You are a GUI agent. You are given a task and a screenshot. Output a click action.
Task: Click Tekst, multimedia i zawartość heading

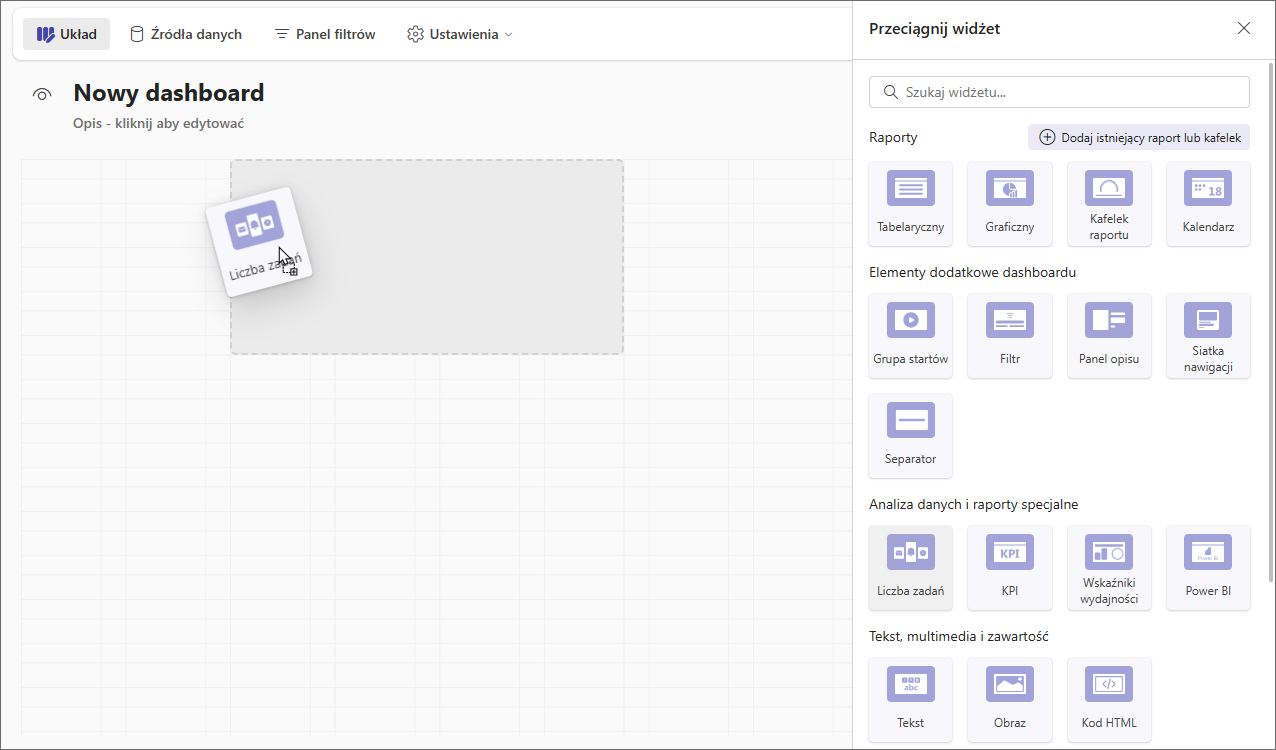[958, 636]
